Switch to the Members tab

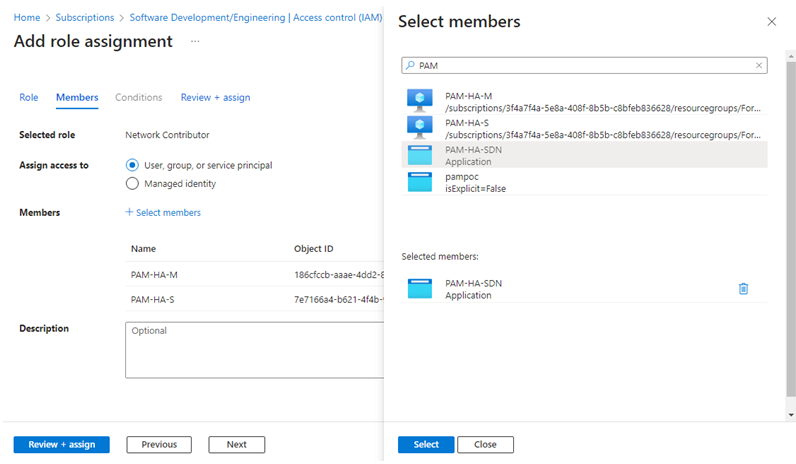(x=77, y=97)
